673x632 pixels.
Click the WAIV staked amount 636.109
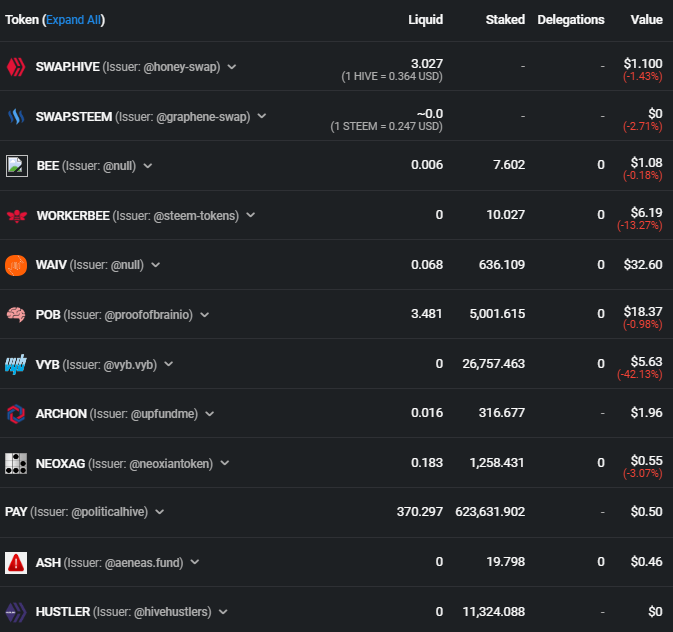click(502, 264)
